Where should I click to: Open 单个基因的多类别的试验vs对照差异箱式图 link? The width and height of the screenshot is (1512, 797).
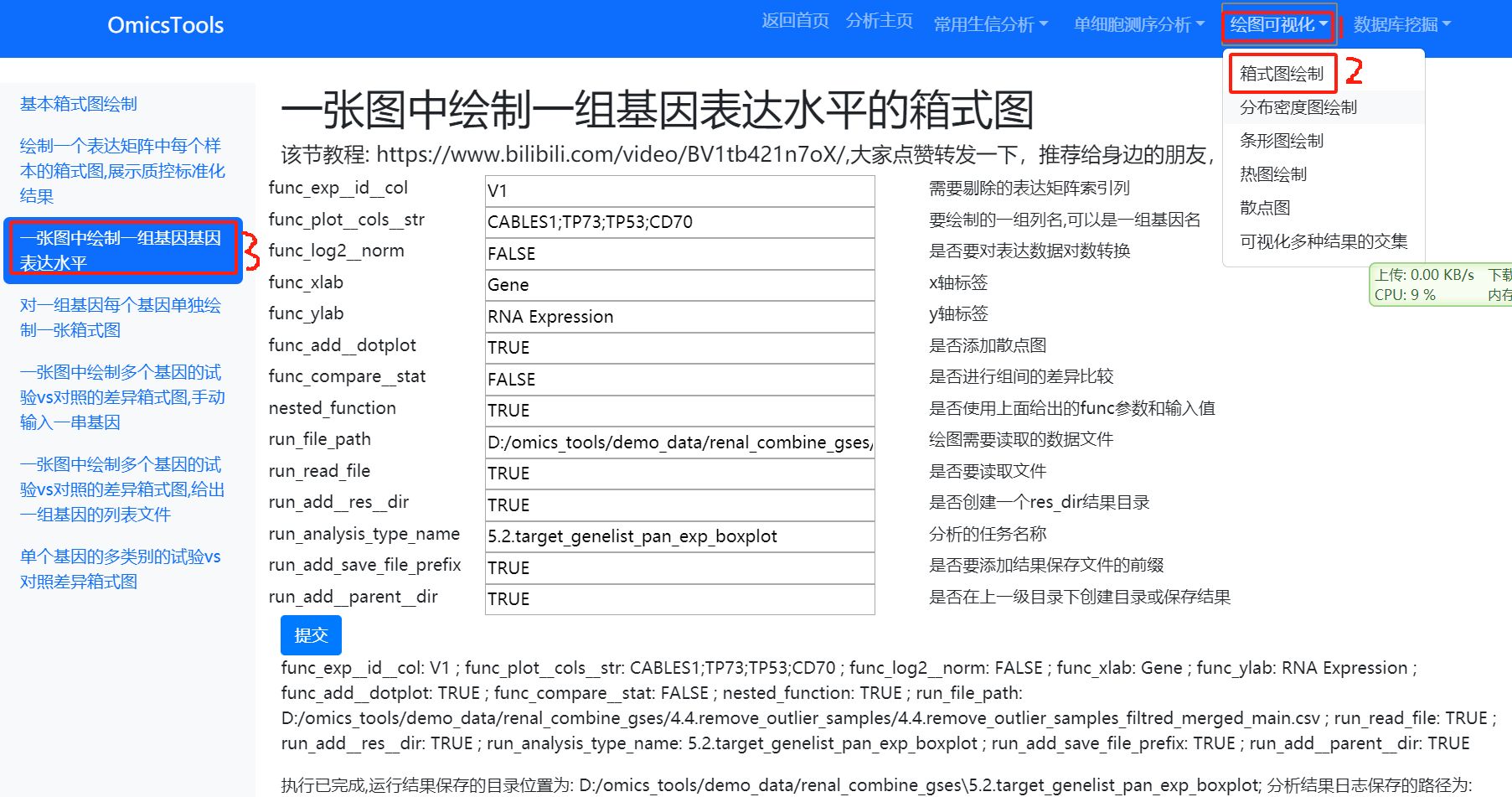[x=121, y=569]
